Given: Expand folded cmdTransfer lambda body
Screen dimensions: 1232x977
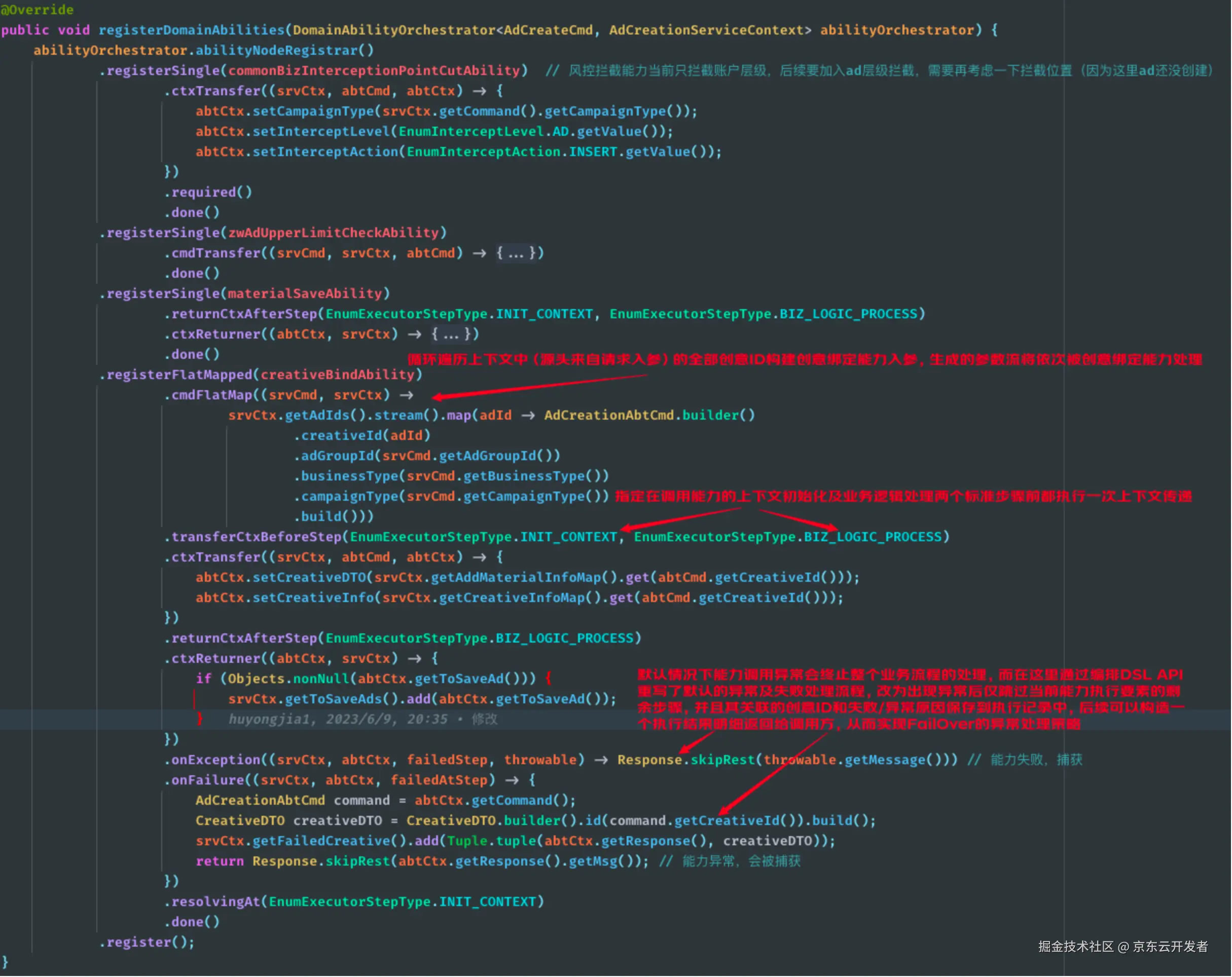Looking at the screenshot, I should (x=516, y=253).
